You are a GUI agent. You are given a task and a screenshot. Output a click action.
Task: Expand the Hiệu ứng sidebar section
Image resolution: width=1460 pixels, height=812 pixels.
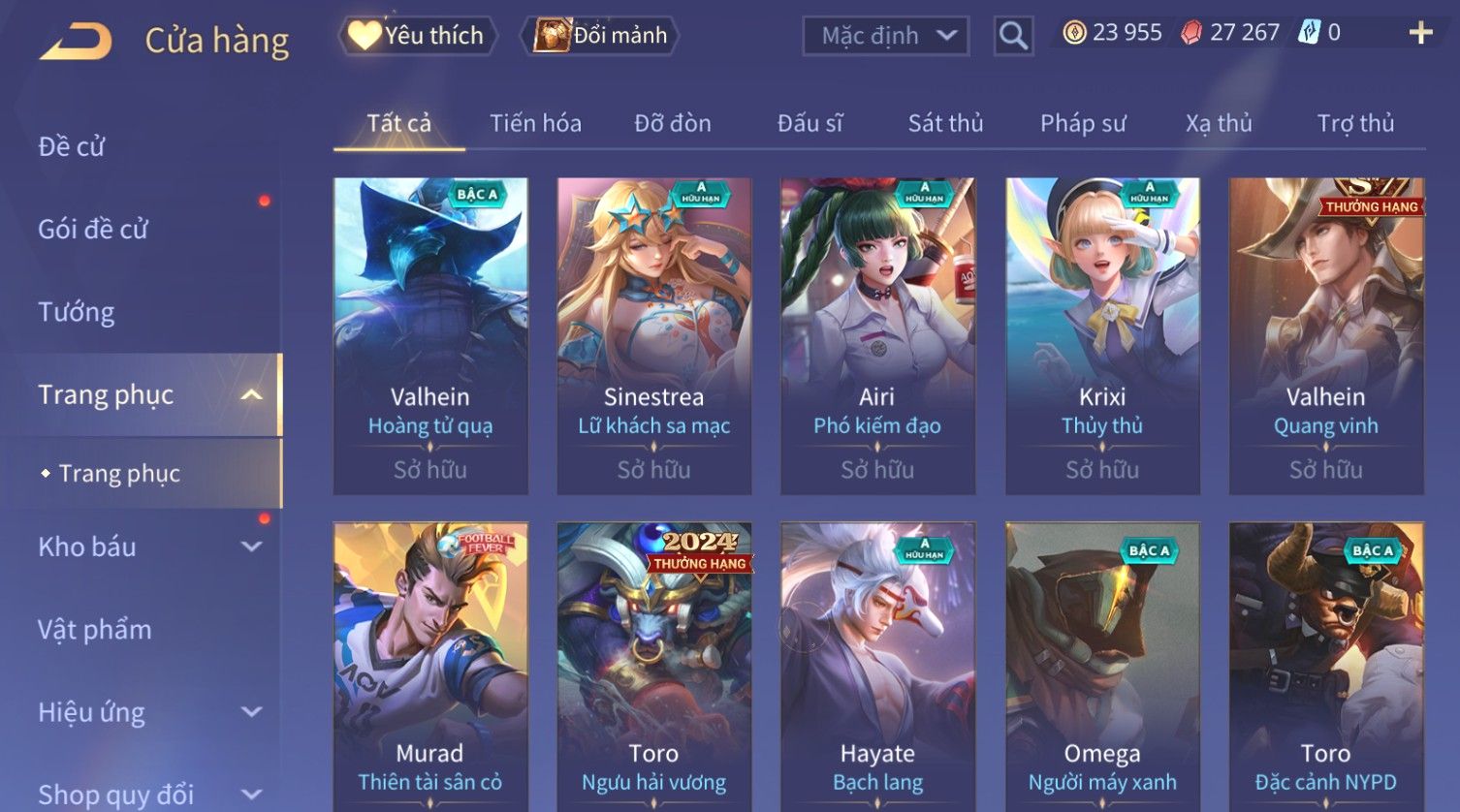251,712
